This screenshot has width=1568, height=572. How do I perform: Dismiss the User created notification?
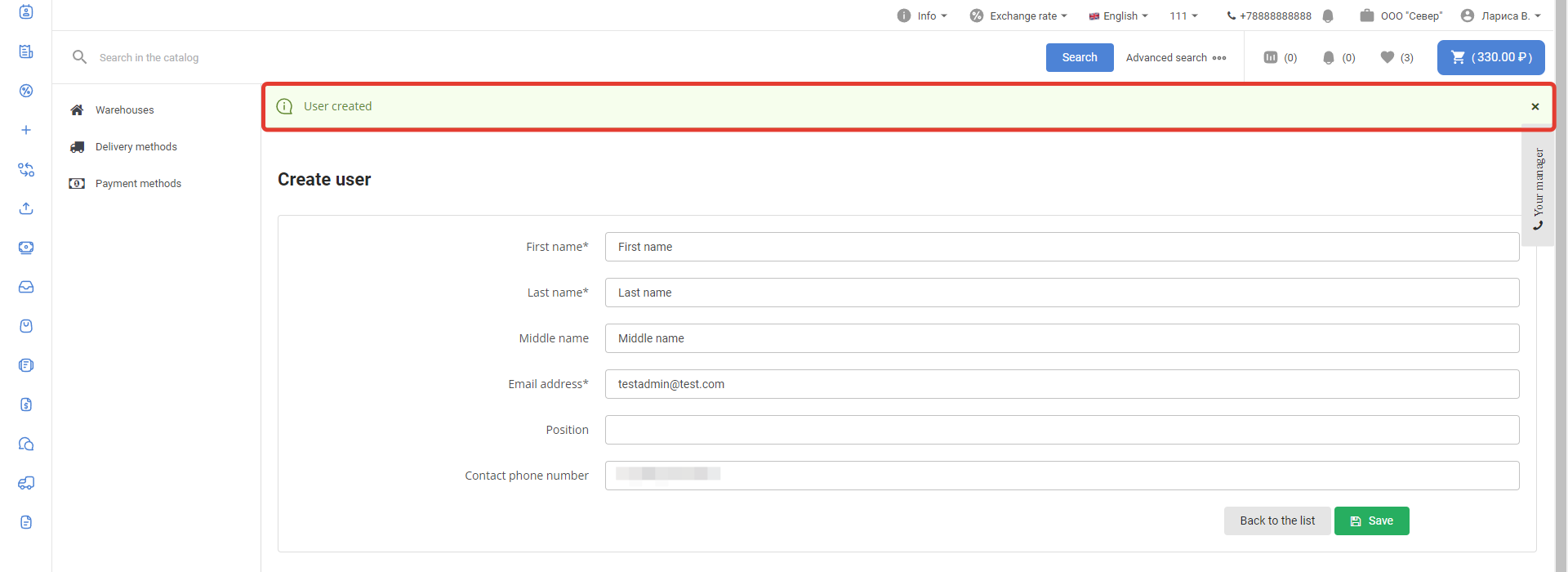(x=1535, y=106)
